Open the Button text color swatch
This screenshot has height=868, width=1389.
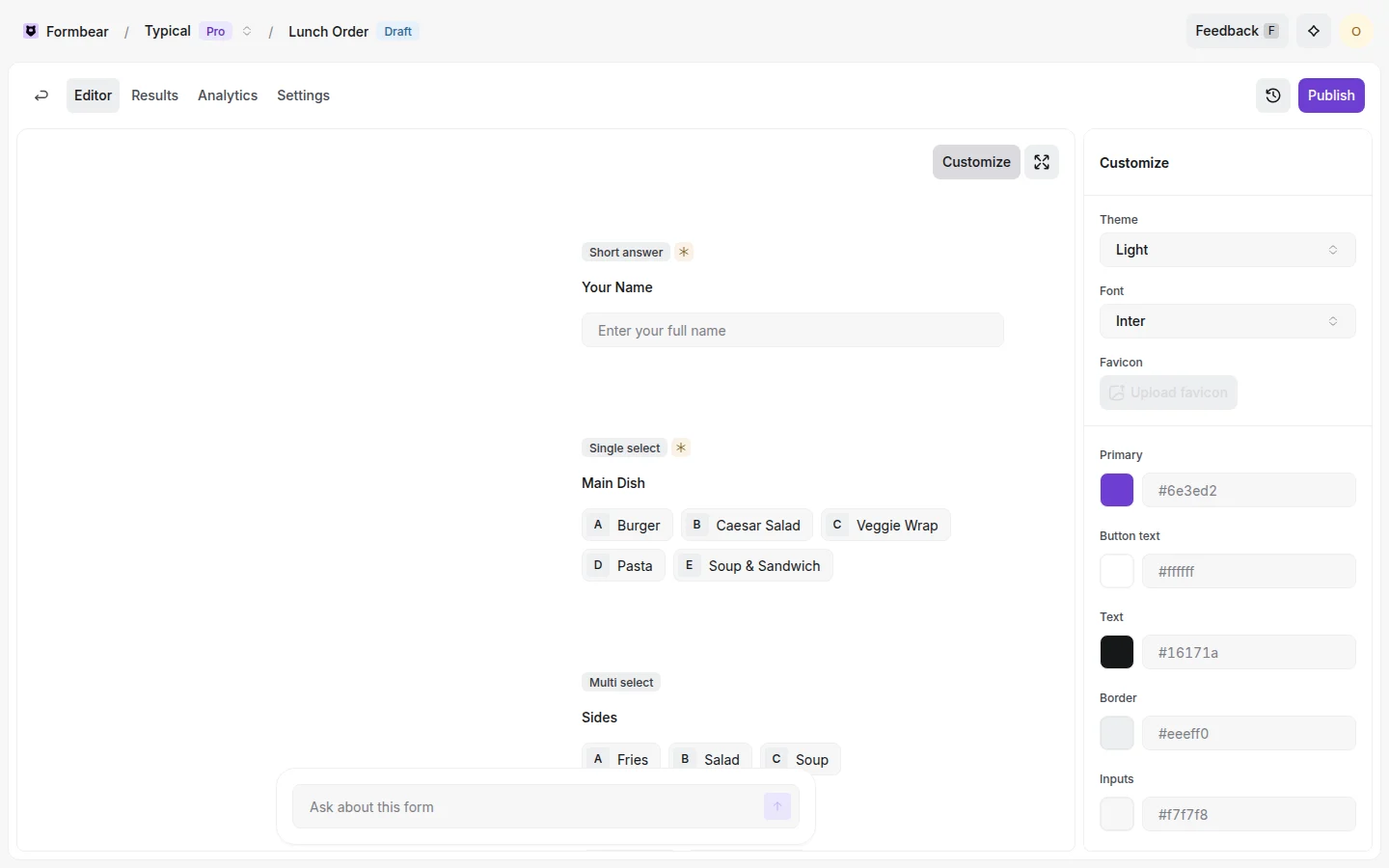(x=1117, y=571)
